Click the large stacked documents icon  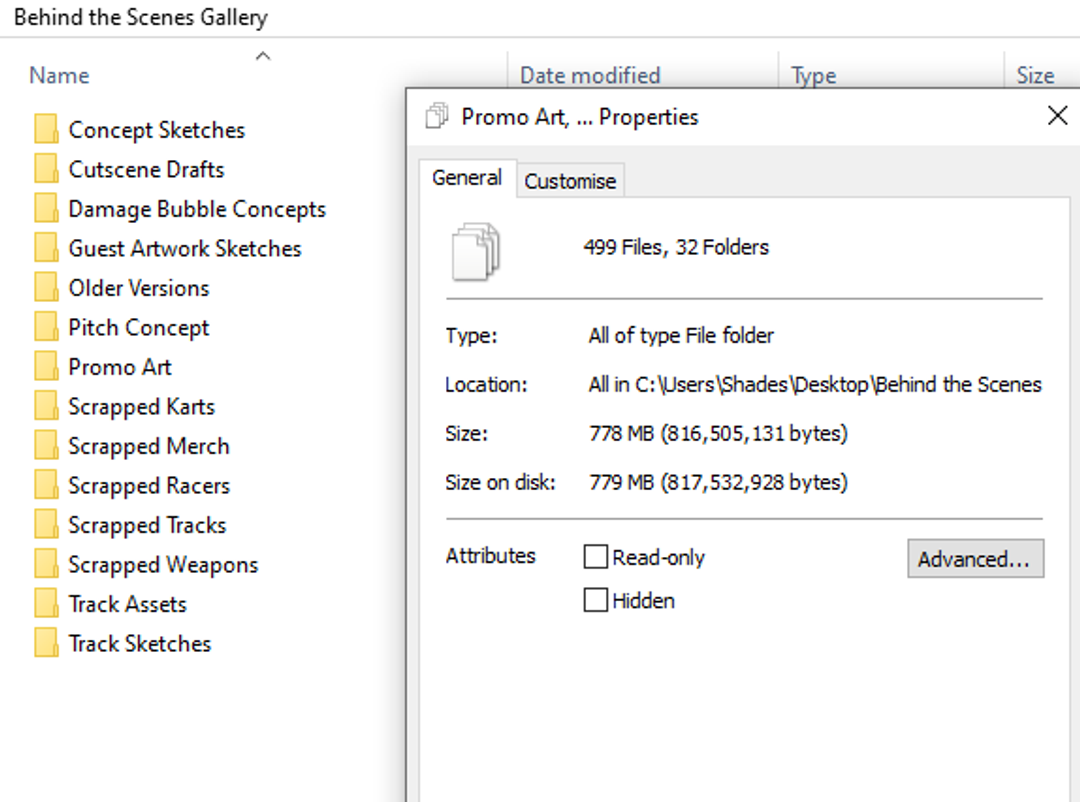475,250
